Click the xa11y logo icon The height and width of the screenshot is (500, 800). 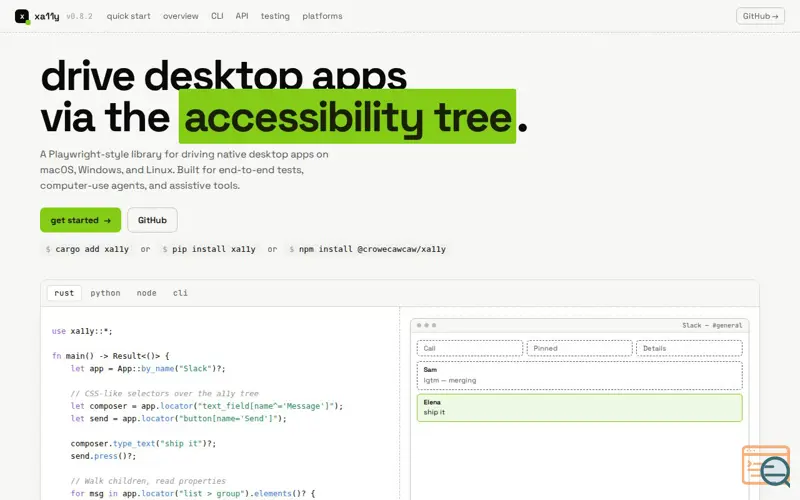point(22,16)
